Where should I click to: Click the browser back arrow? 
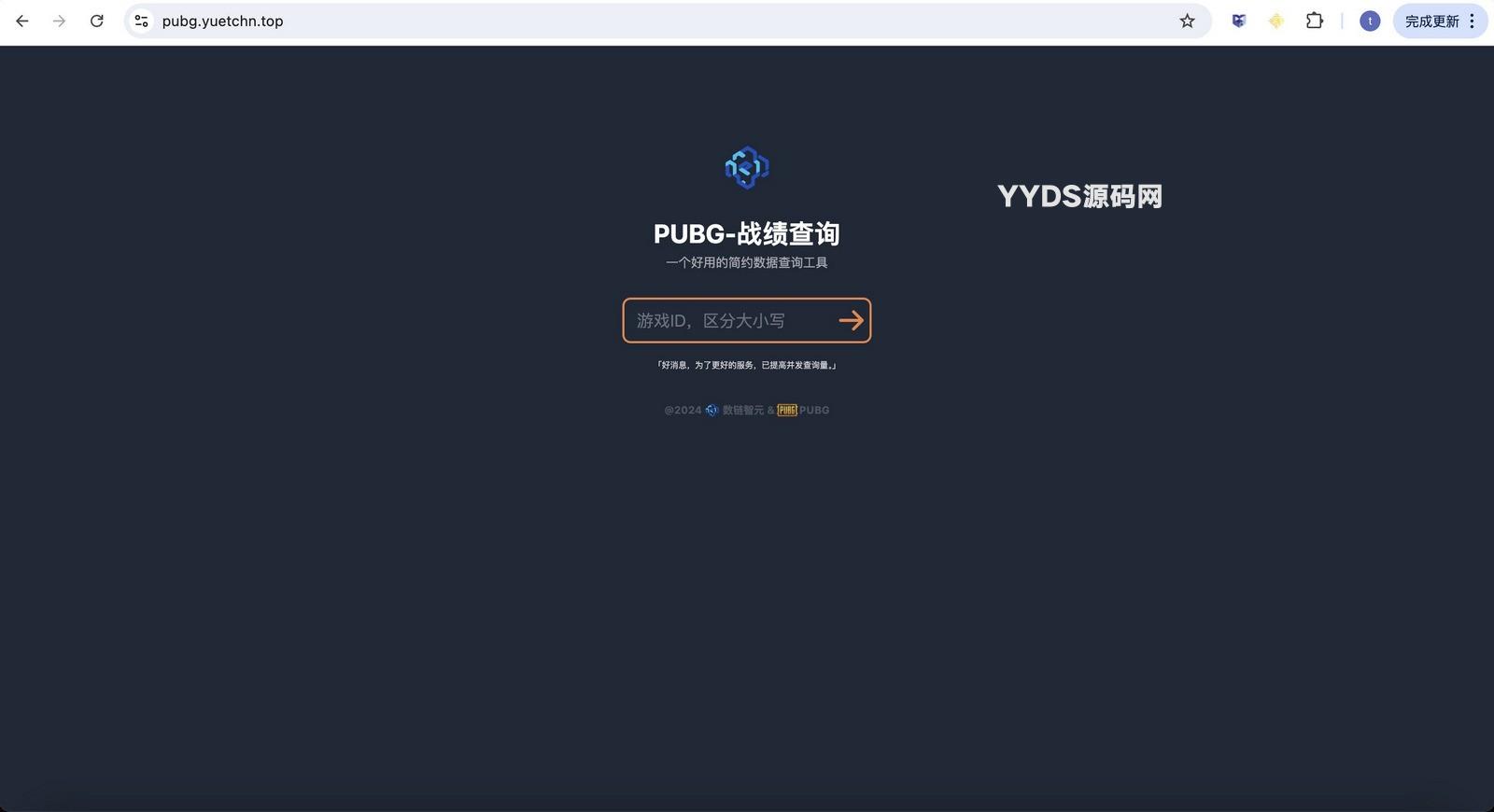22,21
